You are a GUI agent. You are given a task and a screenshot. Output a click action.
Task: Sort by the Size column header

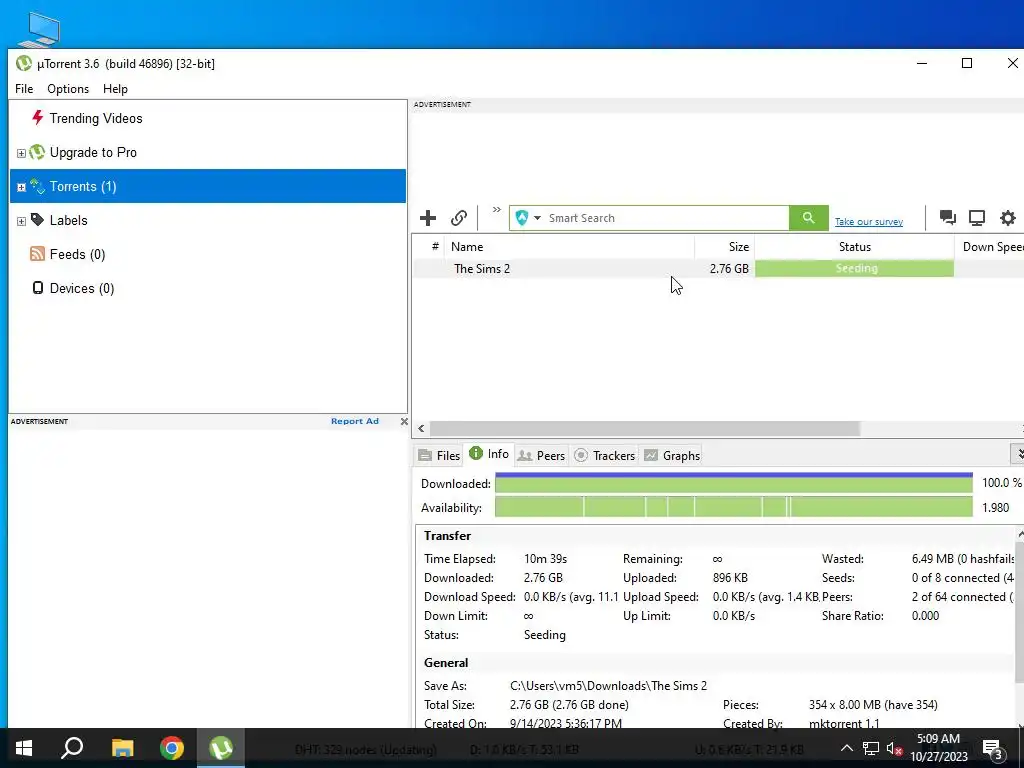(x=724, y=247)
